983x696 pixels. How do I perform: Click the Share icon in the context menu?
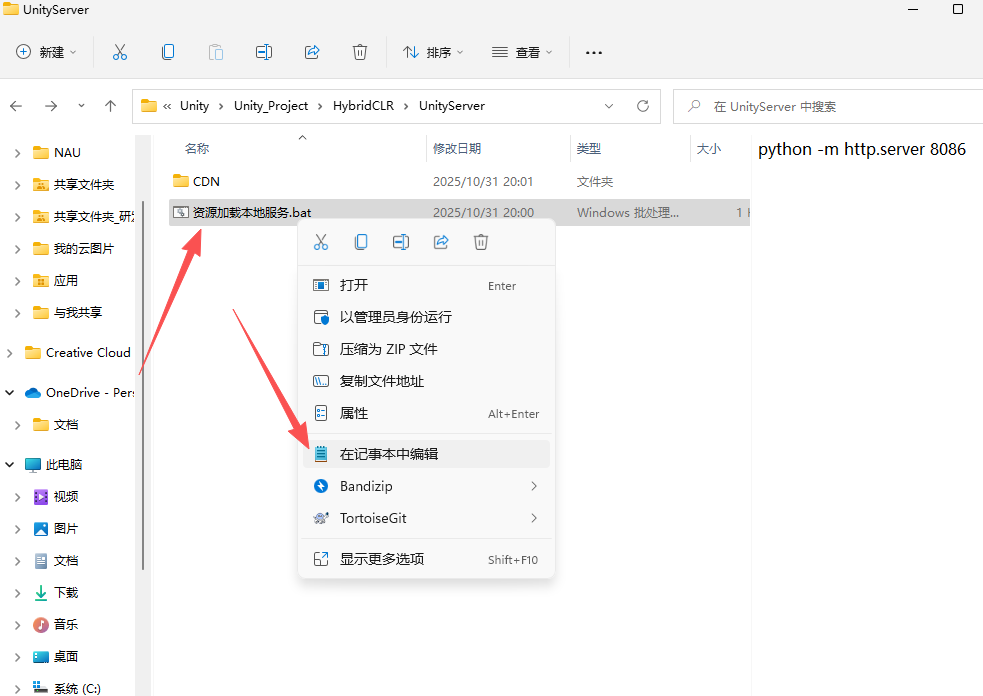pos(441,242)
